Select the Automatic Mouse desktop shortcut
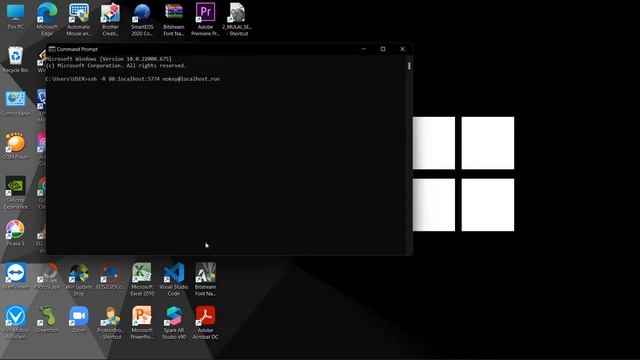 [79, 19]
